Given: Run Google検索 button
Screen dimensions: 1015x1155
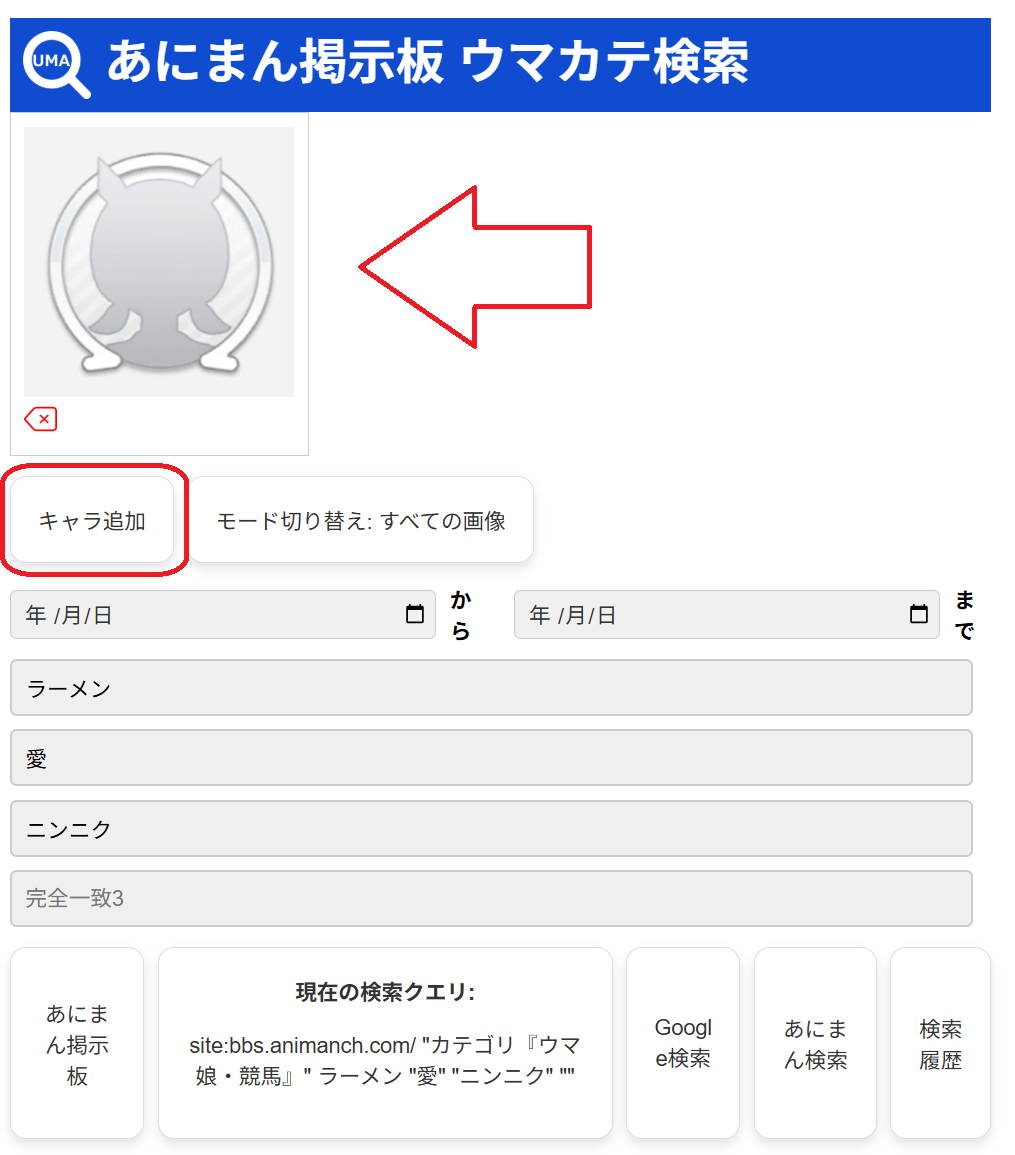Looking at the screenshot, I should (x=683, y=1044).
